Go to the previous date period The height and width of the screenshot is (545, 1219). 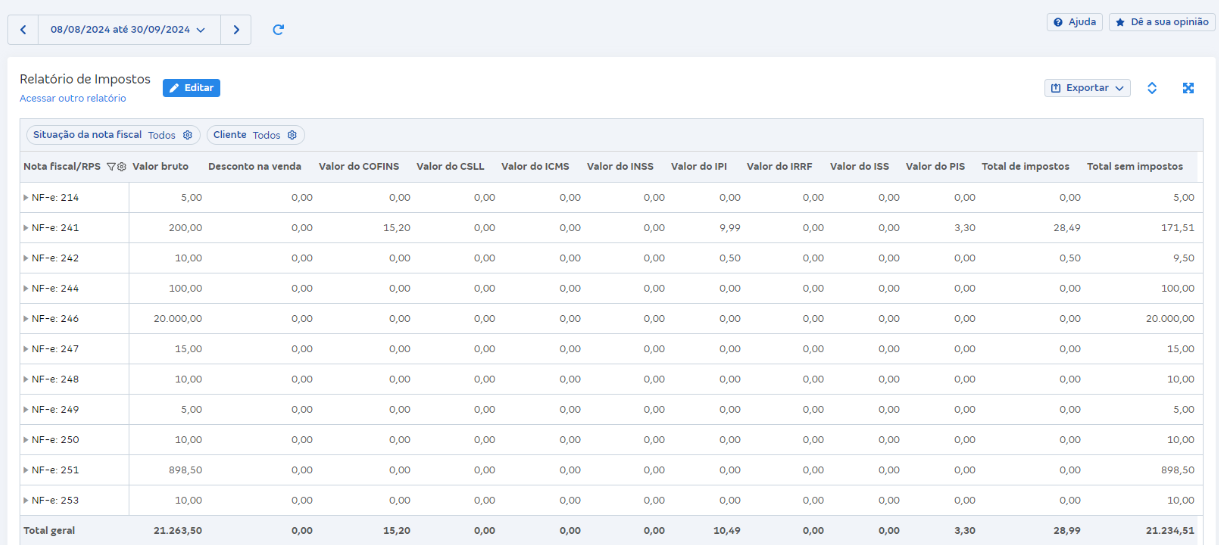point(23,30)
